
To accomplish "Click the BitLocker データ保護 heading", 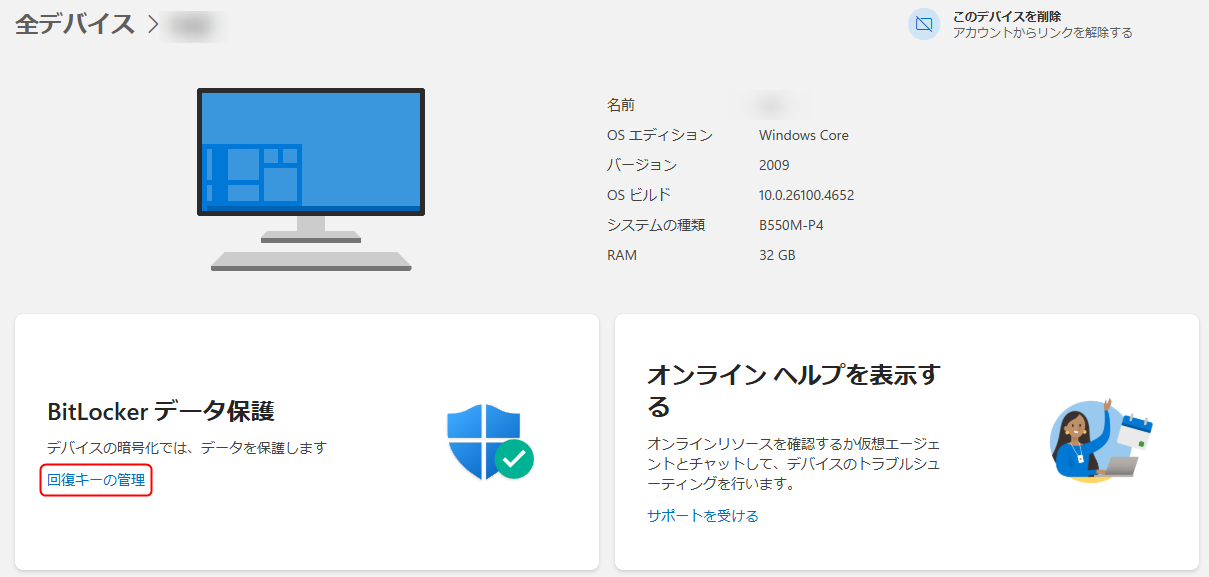I will coord(161,411).
